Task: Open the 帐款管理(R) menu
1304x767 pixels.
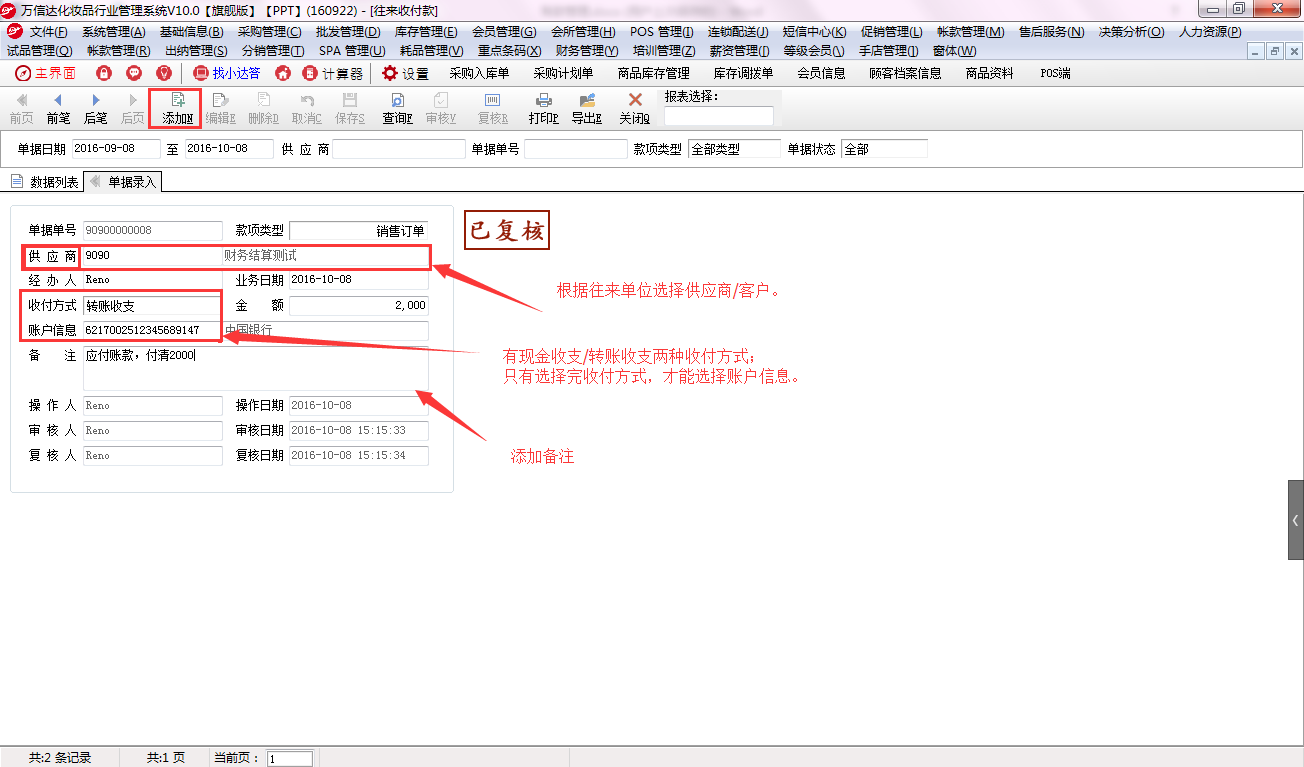Action: (119, 50)
